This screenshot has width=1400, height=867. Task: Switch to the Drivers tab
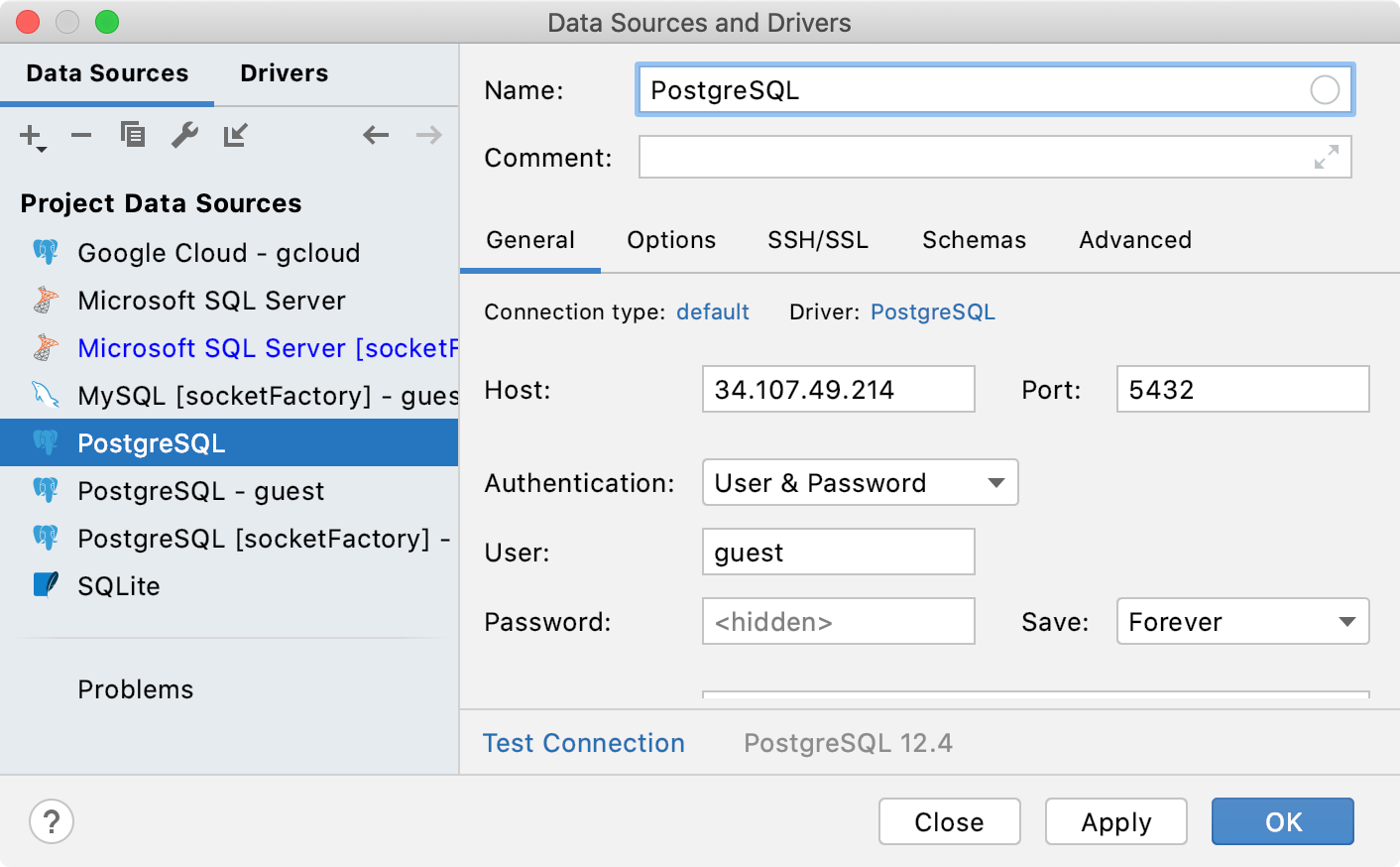284,72
